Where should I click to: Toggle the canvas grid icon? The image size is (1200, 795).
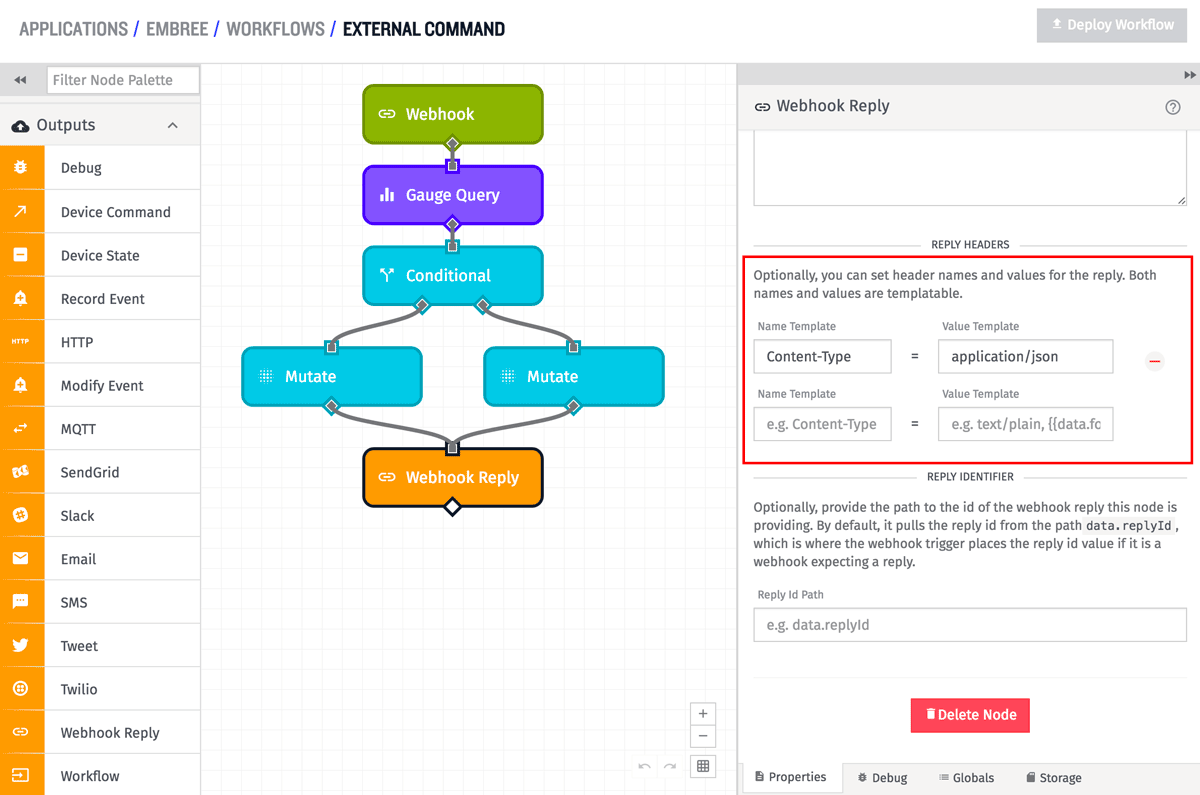[703, 766]
